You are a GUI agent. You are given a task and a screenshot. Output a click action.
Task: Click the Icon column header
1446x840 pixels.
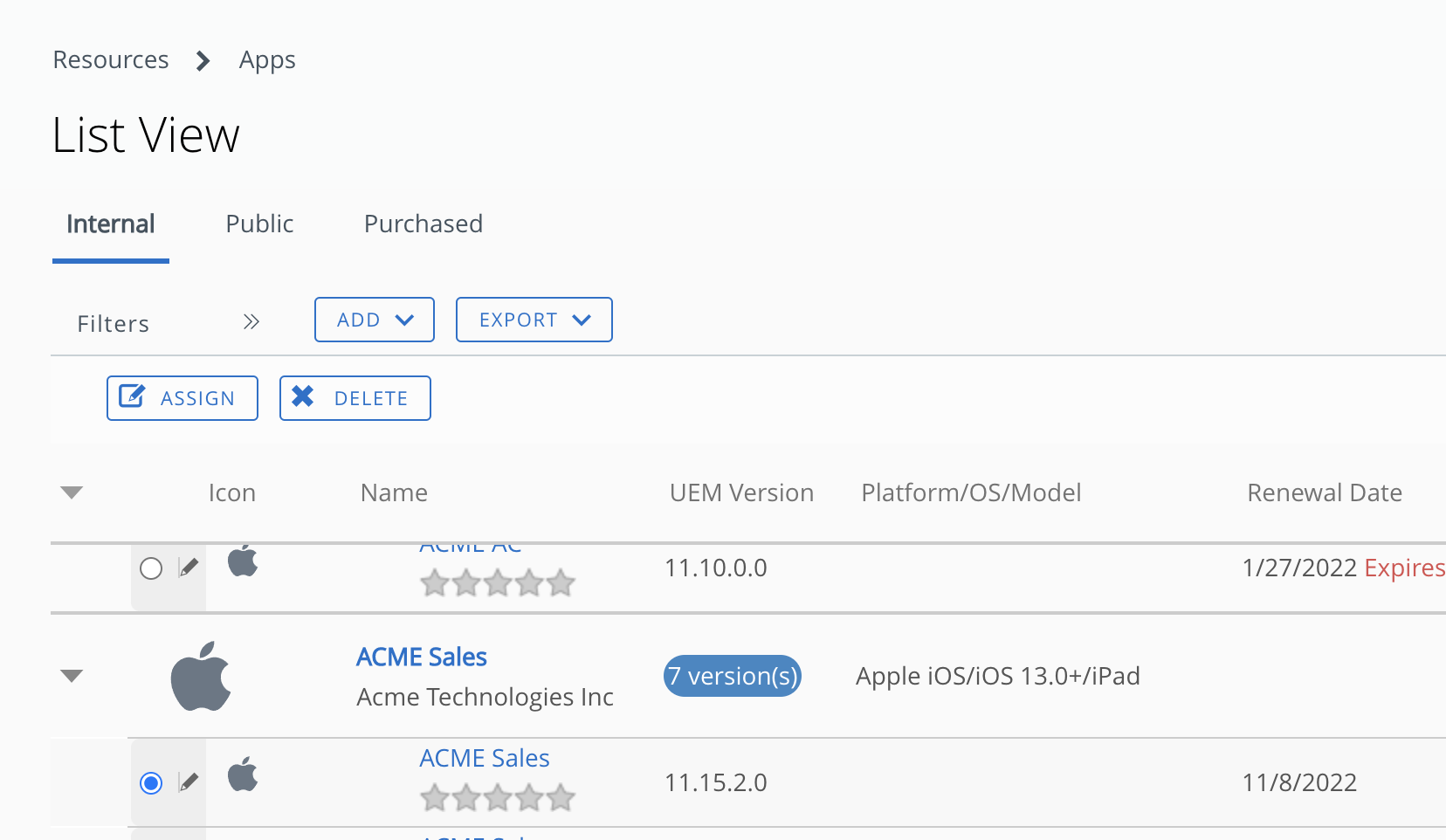tap(232, 493)
